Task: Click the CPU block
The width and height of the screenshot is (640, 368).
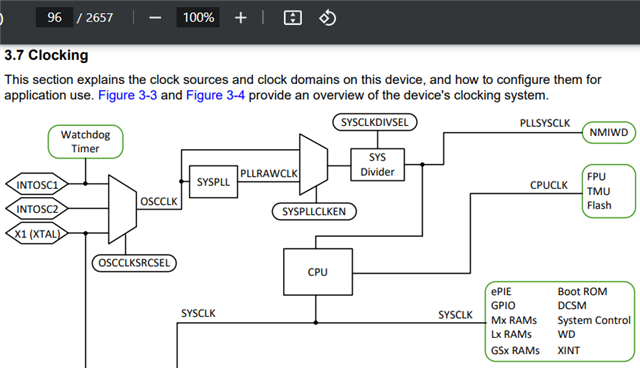Action: pos(318,272)
